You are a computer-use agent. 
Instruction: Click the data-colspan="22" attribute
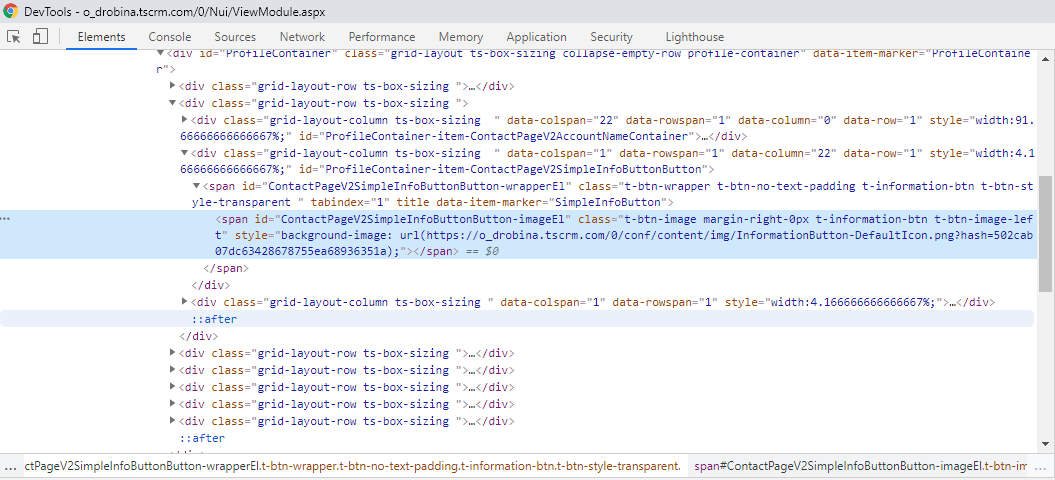(x=563, y=120)
